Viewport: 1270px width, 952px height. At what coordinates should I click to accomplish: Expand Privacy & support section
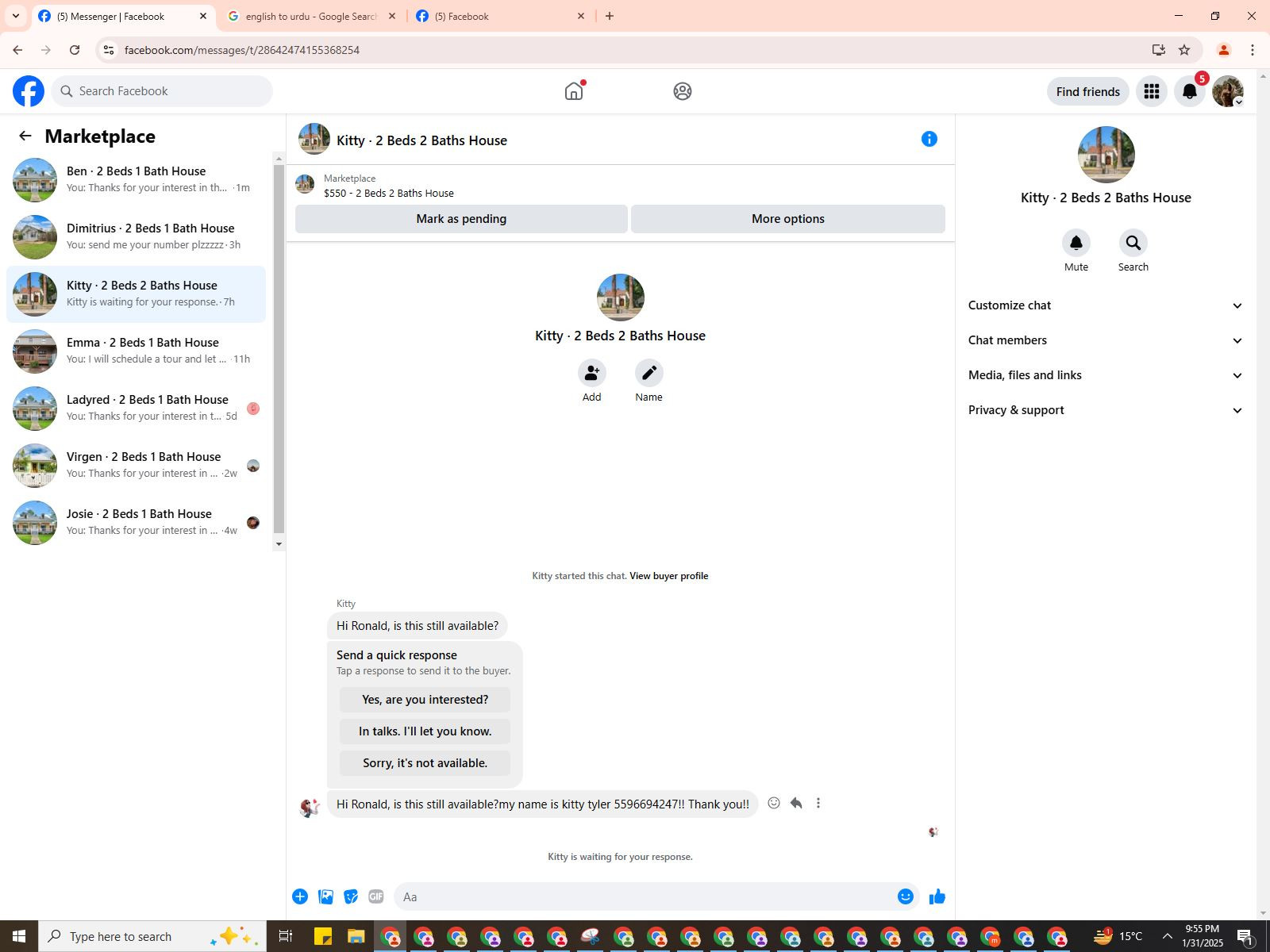(x=1105, y=410)
